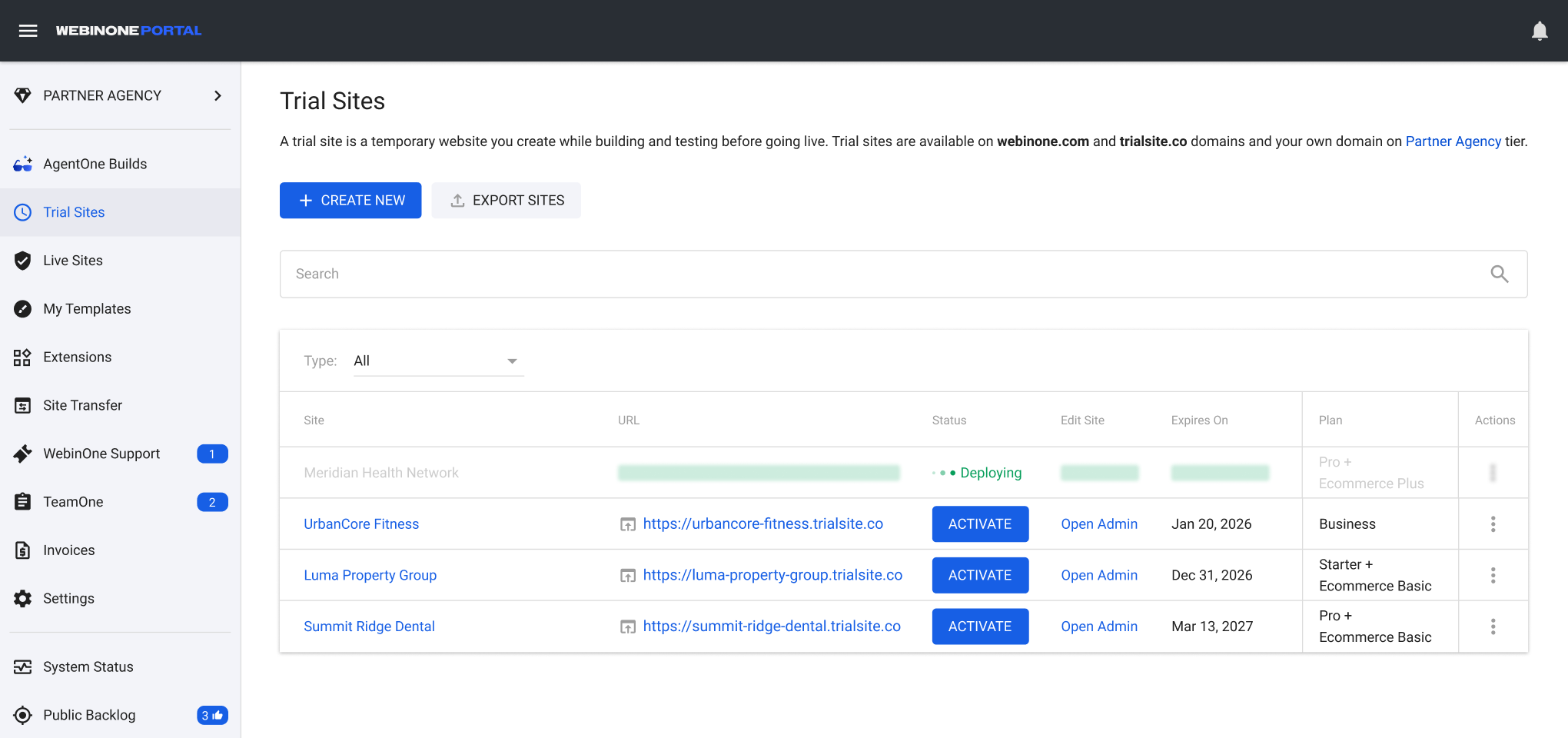
Task: Click the Settings gear icon
Action: point(23,599)
